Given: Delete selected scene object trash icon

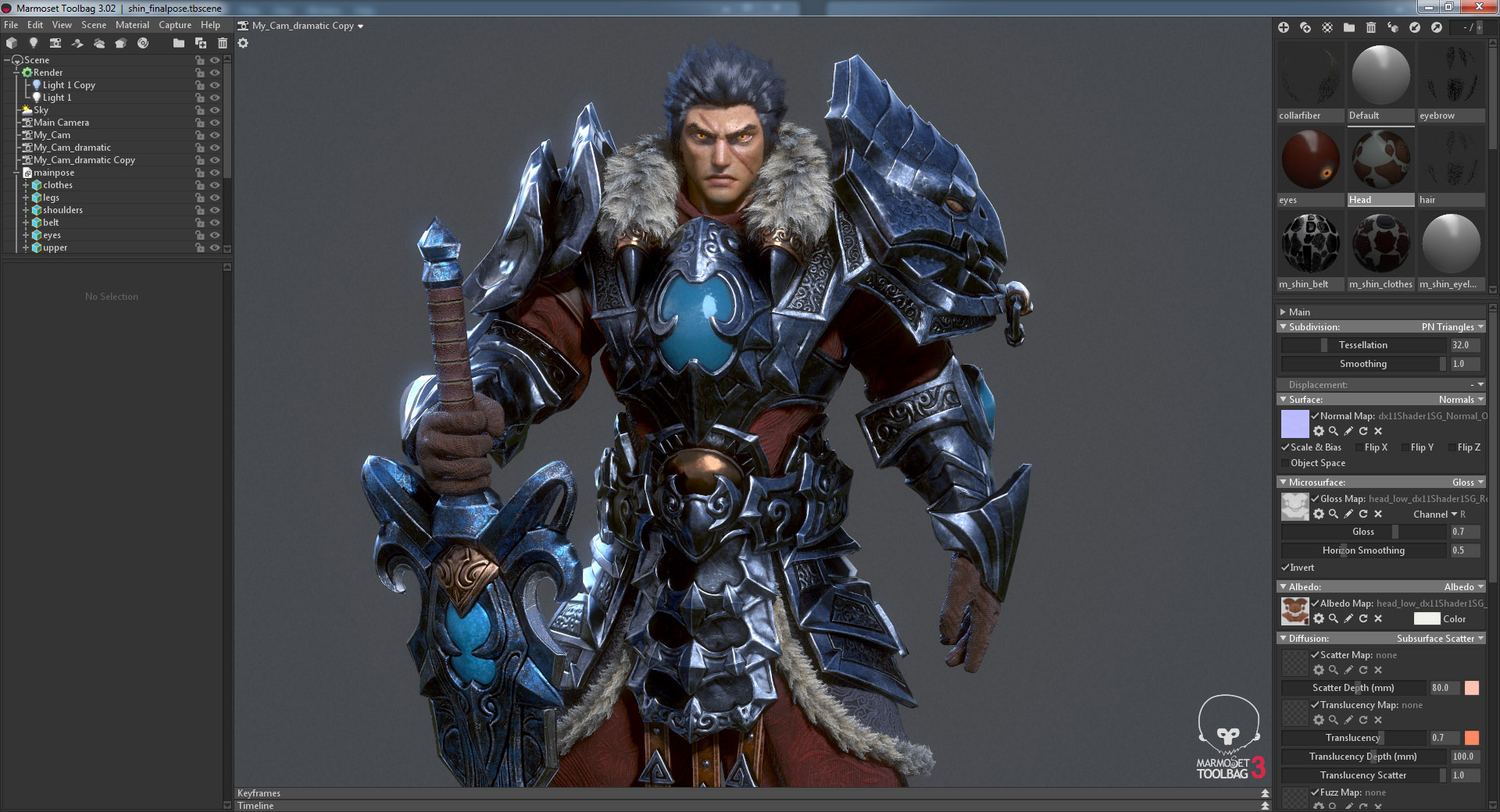Looking at the screenshot, I should [x=223, y=43].
